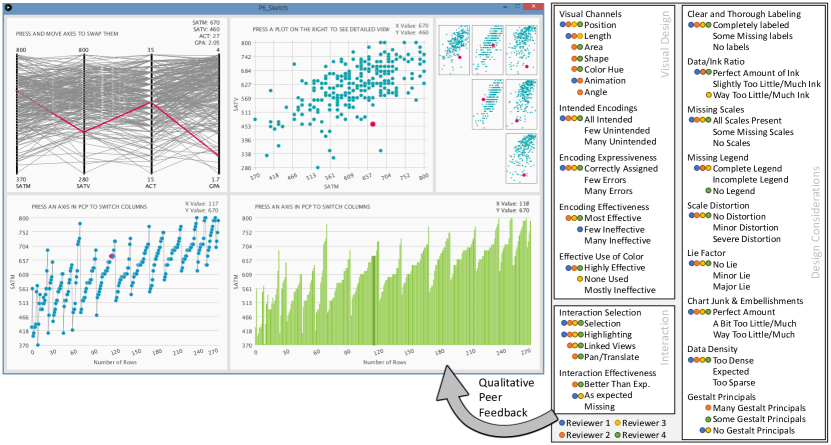Select the ACT axis label in parallel coordinates
This screenshot has height=445, width=831.
(152, 187)
